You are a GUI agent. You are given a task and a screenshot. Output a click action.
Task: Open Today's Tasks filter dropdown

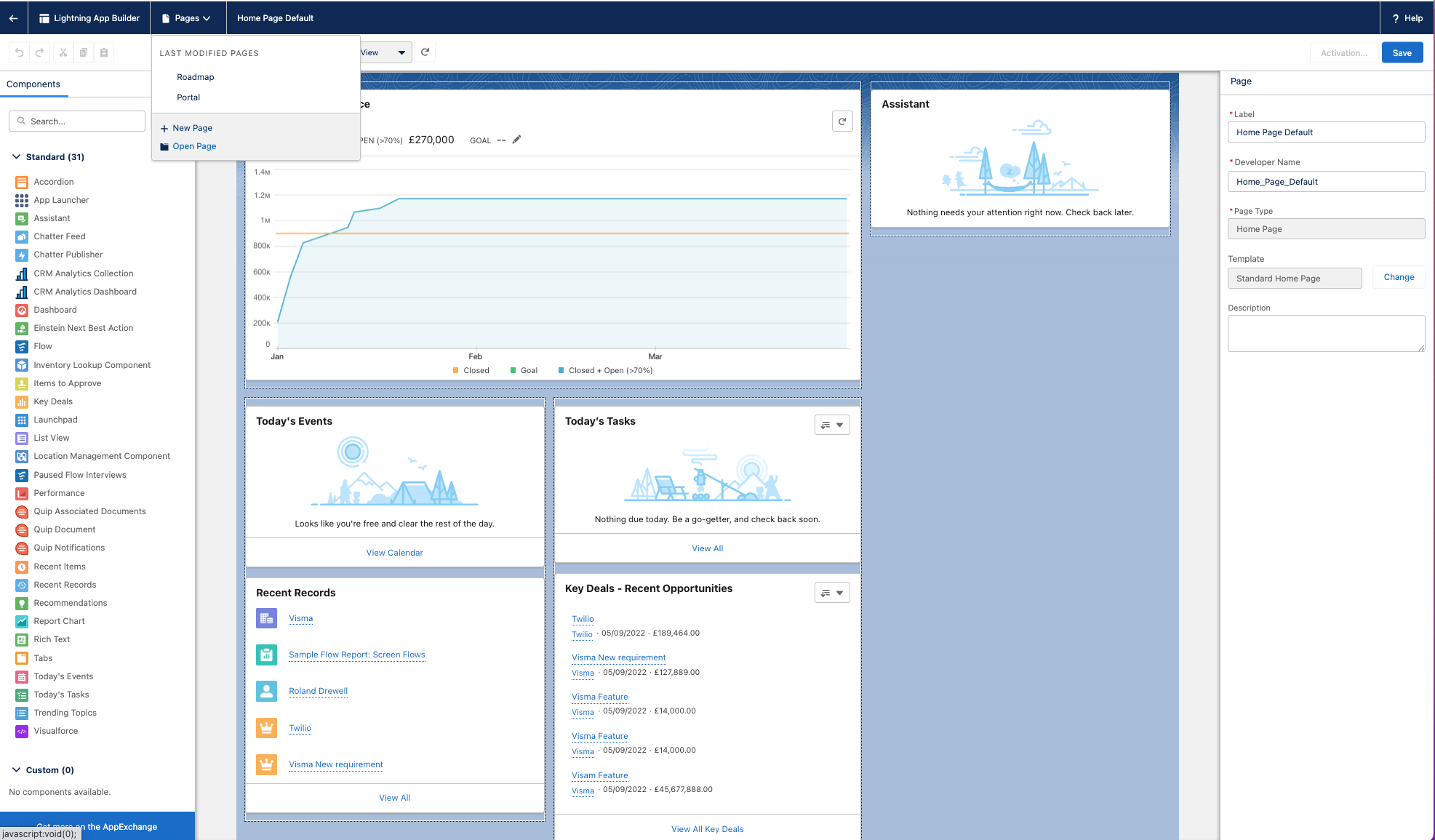pos(832,425)
